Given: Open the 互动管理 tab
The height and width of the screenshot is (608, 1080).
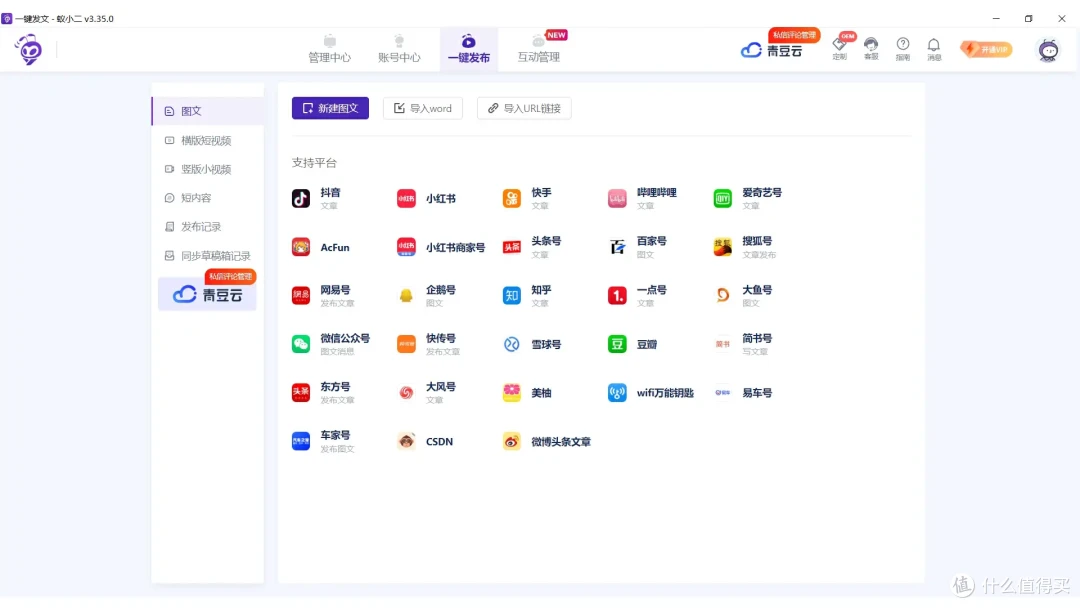Looking at the screenshot, I should click(539, 49).
